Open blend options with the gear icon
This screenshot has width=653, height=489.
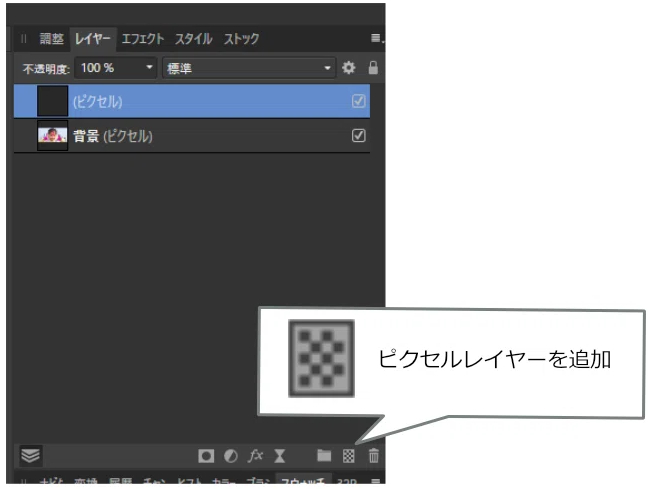349,67
